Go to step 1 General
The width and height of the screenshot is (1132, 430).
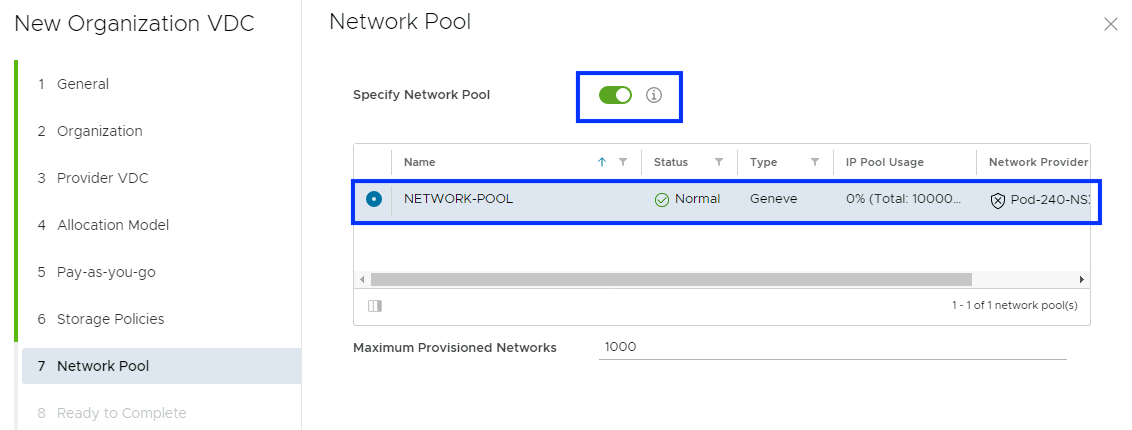tap(83, 84)
